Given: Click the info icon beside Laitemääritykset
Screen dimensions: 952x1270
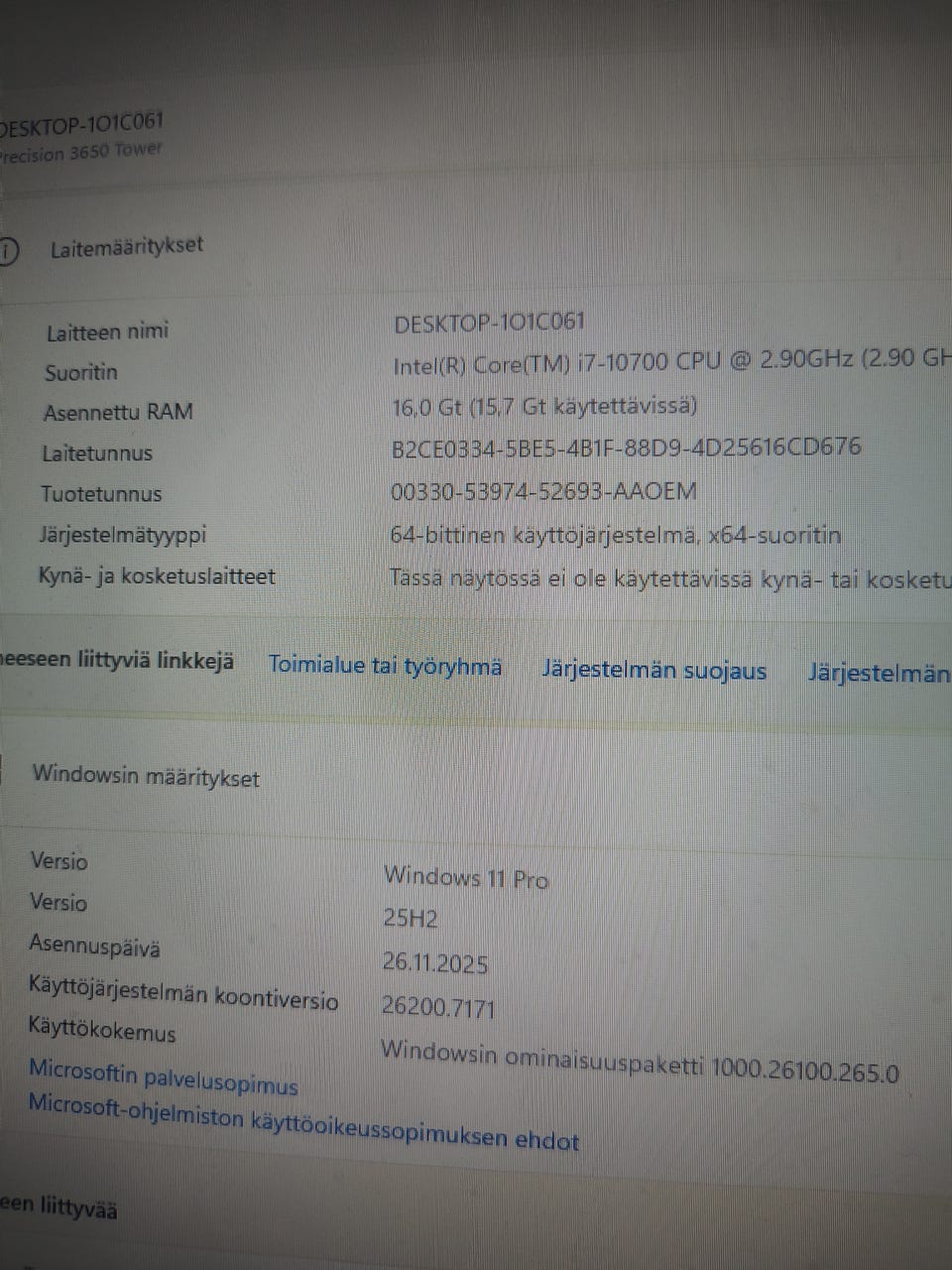Looking at the screenshot, I should tap(7, 252).
